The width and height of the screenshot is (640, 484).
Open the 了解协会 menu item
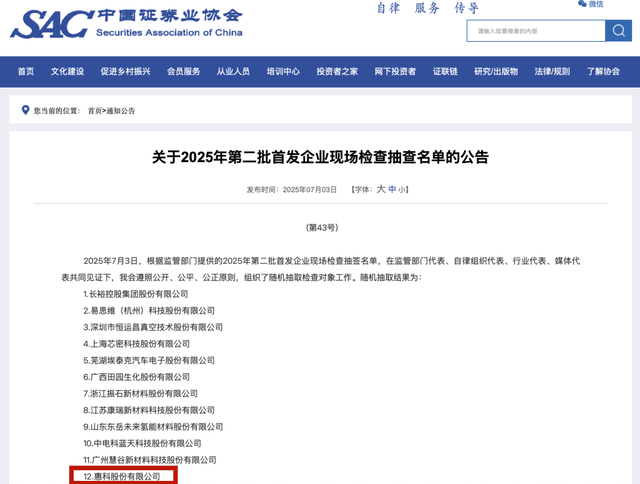(603, 71)
